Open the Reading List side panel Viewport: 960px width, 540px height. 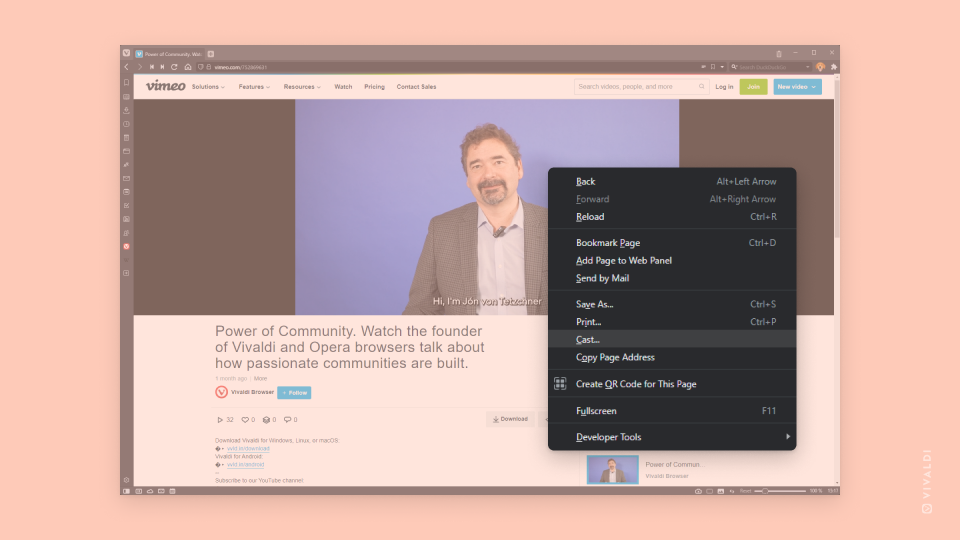coord(126,97)
